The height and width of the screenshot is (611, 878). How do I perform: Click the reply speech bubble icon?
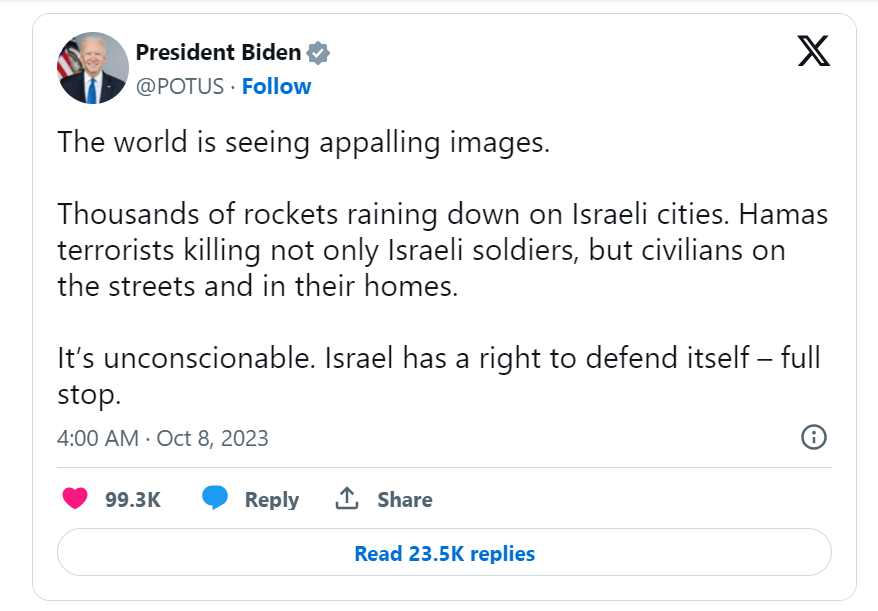coord(214,498)
